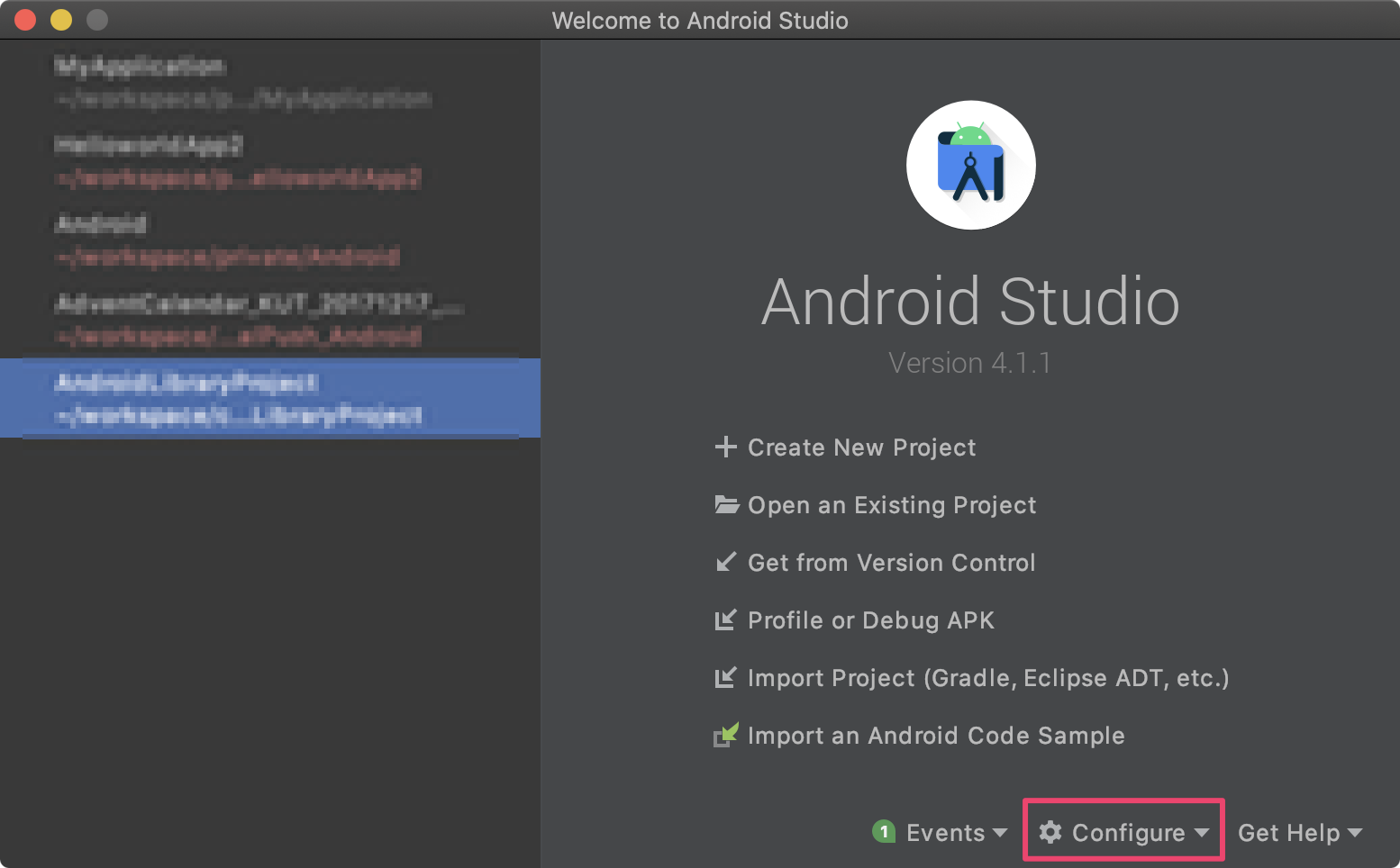Expand the Events dropdown arrow

click(x=999, y=833)
